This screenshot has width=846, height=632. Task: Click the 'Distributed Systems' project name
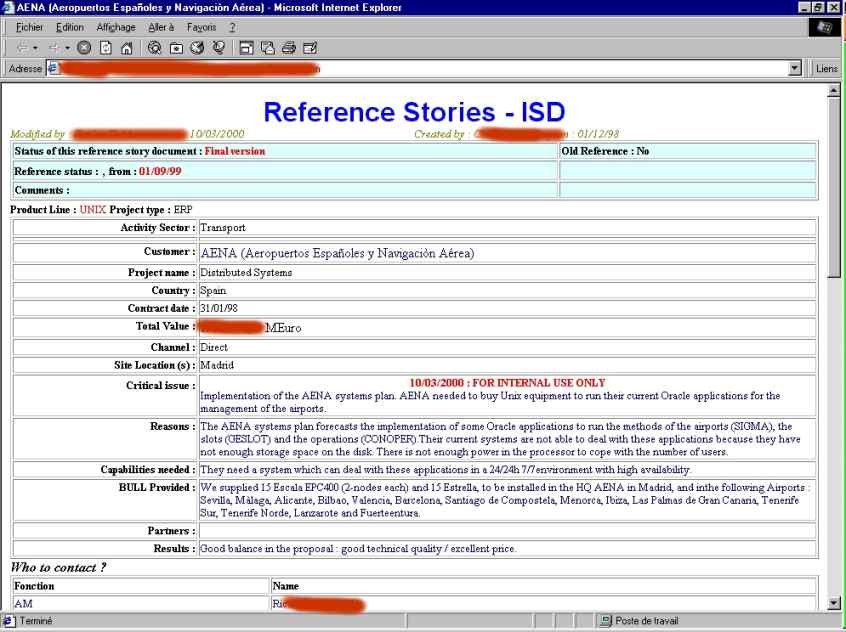pyautogui.click(x=246, y=273)
